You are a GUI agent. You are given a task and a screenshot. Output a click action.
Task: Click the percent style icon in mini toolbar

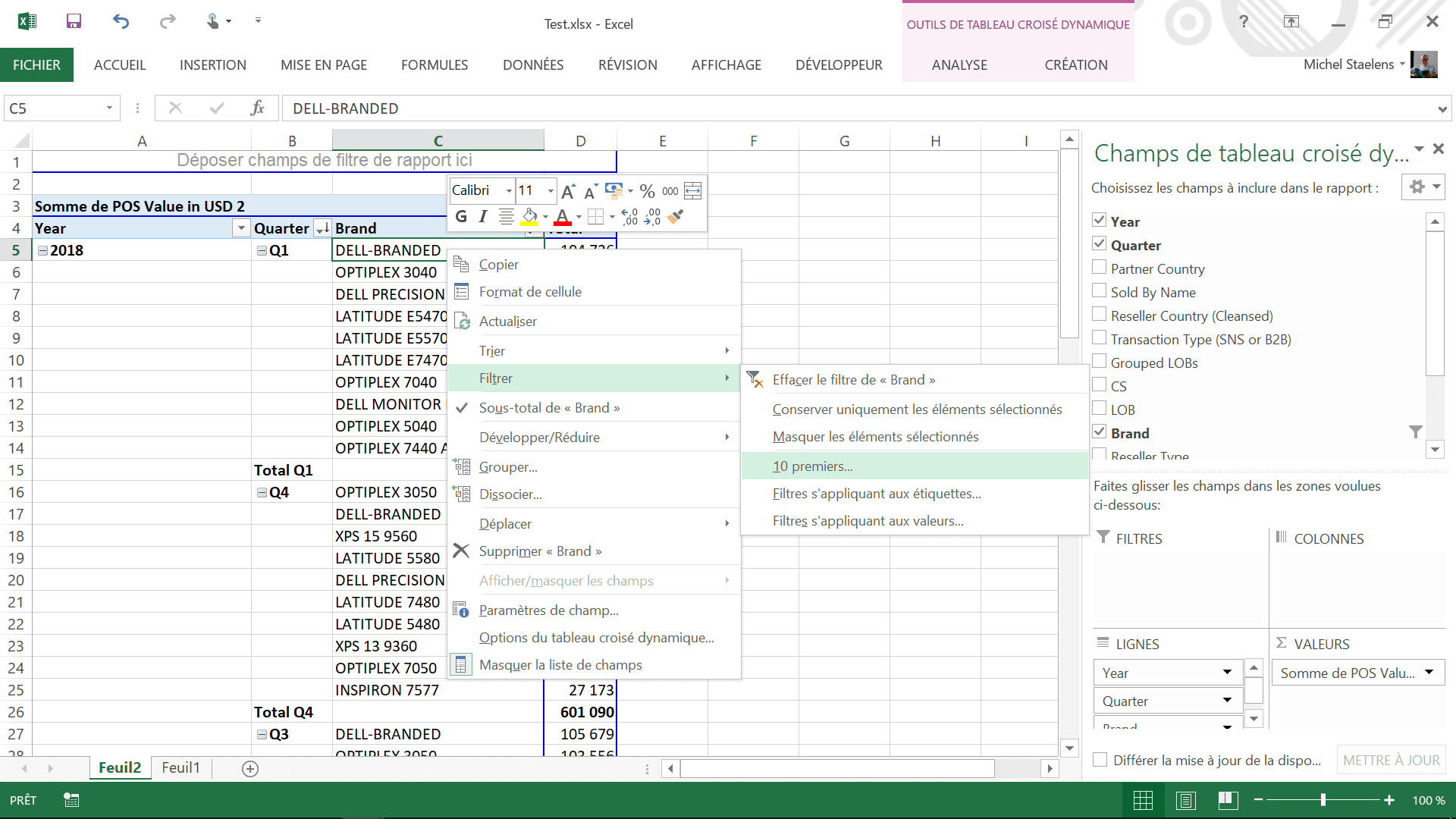click(x=647, y=191)
